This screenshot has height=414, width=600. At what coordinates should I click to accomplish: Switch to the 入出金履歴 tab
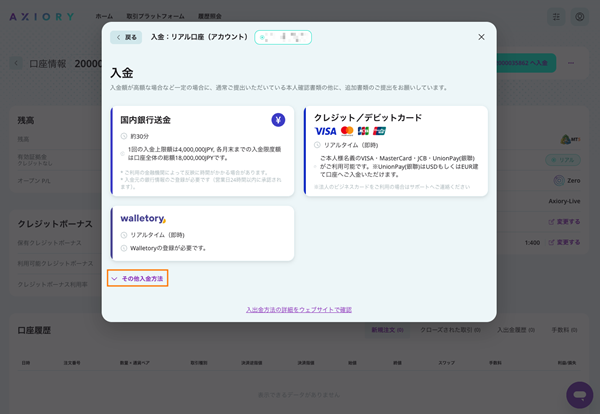click(516, 330)
